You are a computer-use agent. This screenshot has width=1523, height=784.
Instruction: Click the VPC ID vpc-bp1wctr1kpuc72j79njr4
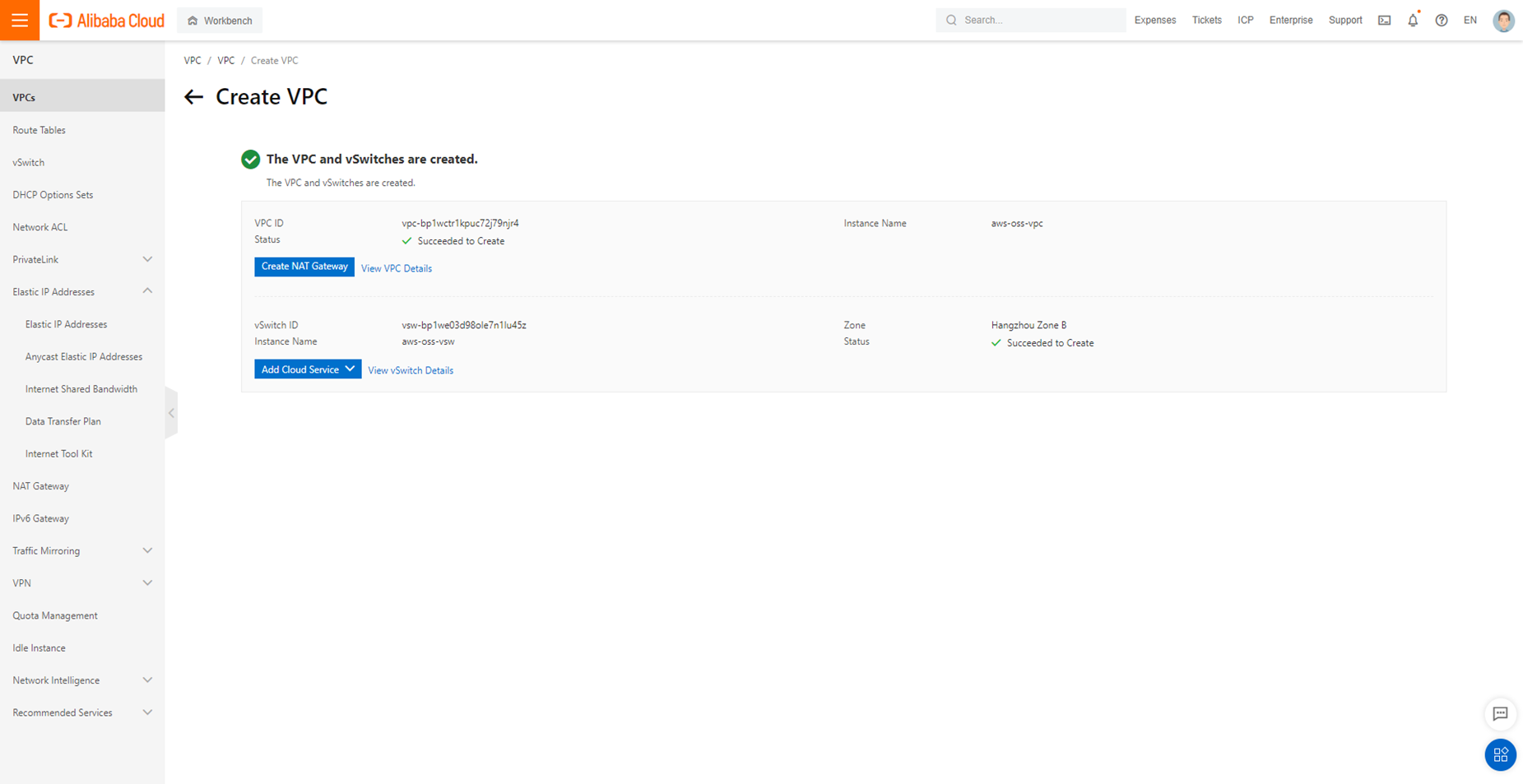[460, 223]
